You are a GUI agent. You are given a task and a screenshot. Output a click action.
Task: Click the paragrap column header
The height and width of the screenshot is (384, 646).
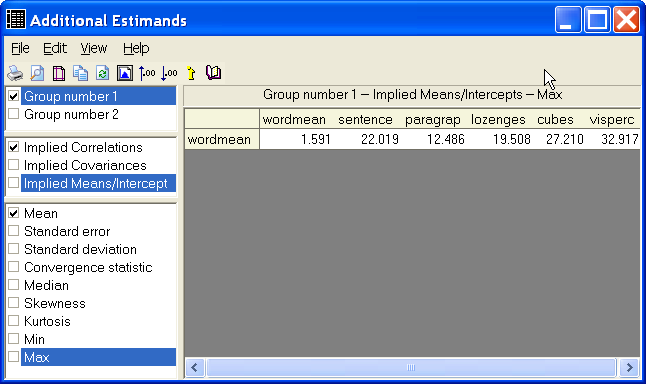coord(433,119)
